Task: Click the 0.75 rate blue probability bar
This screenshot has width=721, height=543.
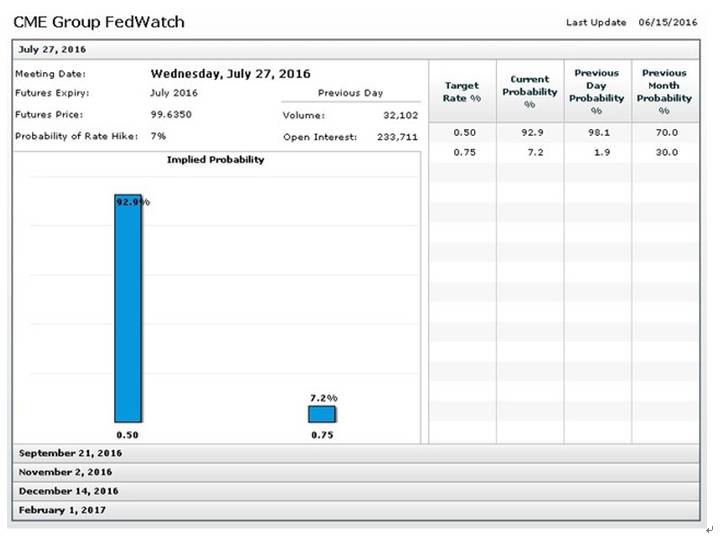Action: [322, 414]
